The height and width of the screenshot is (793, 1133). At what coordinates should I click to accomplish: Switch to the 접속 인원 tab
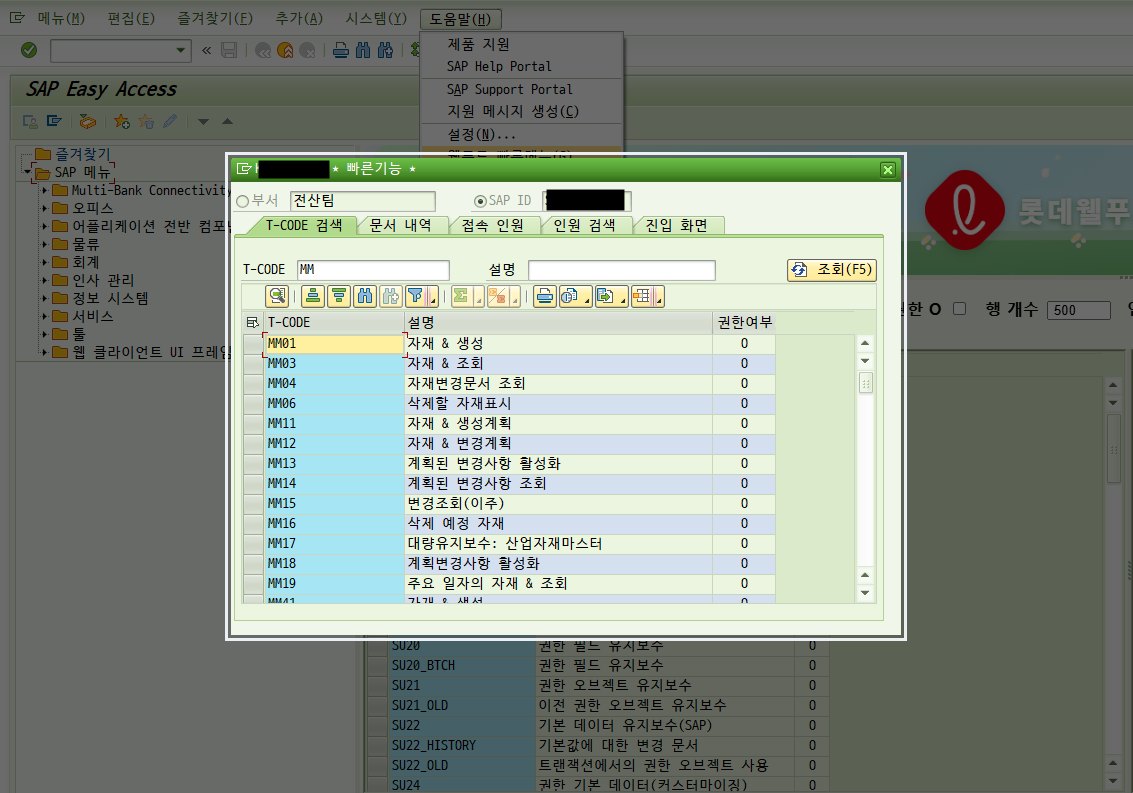492,226
